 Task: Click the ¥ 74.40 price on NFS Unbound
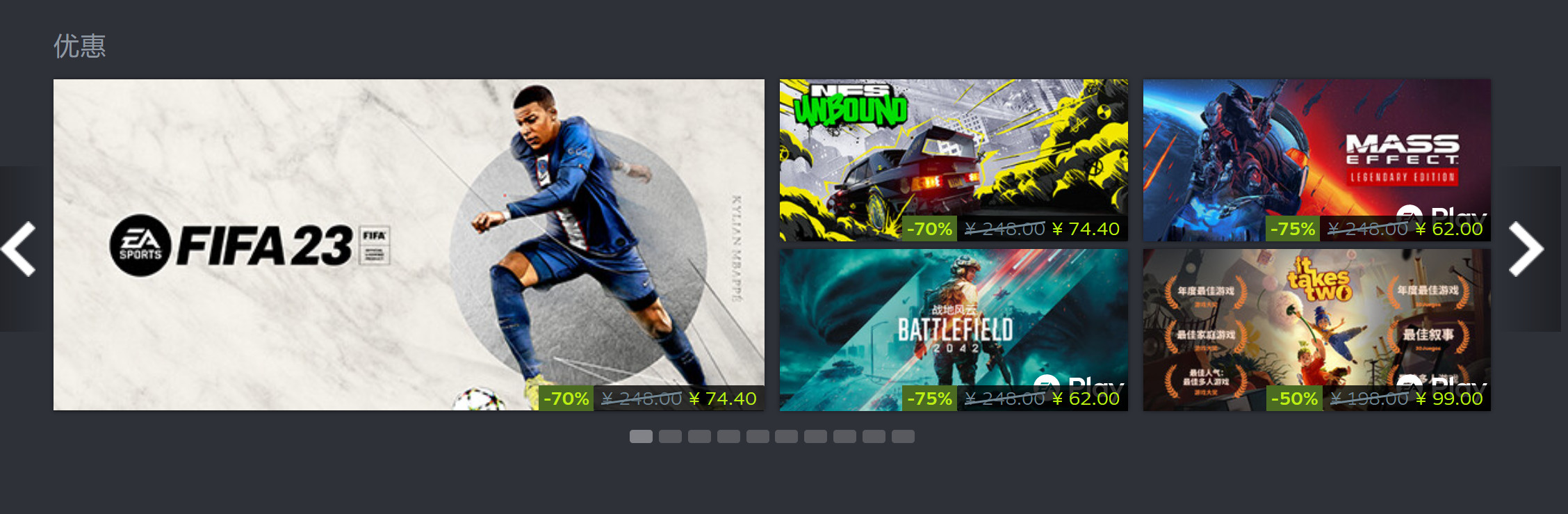(x=1086, y=229)
